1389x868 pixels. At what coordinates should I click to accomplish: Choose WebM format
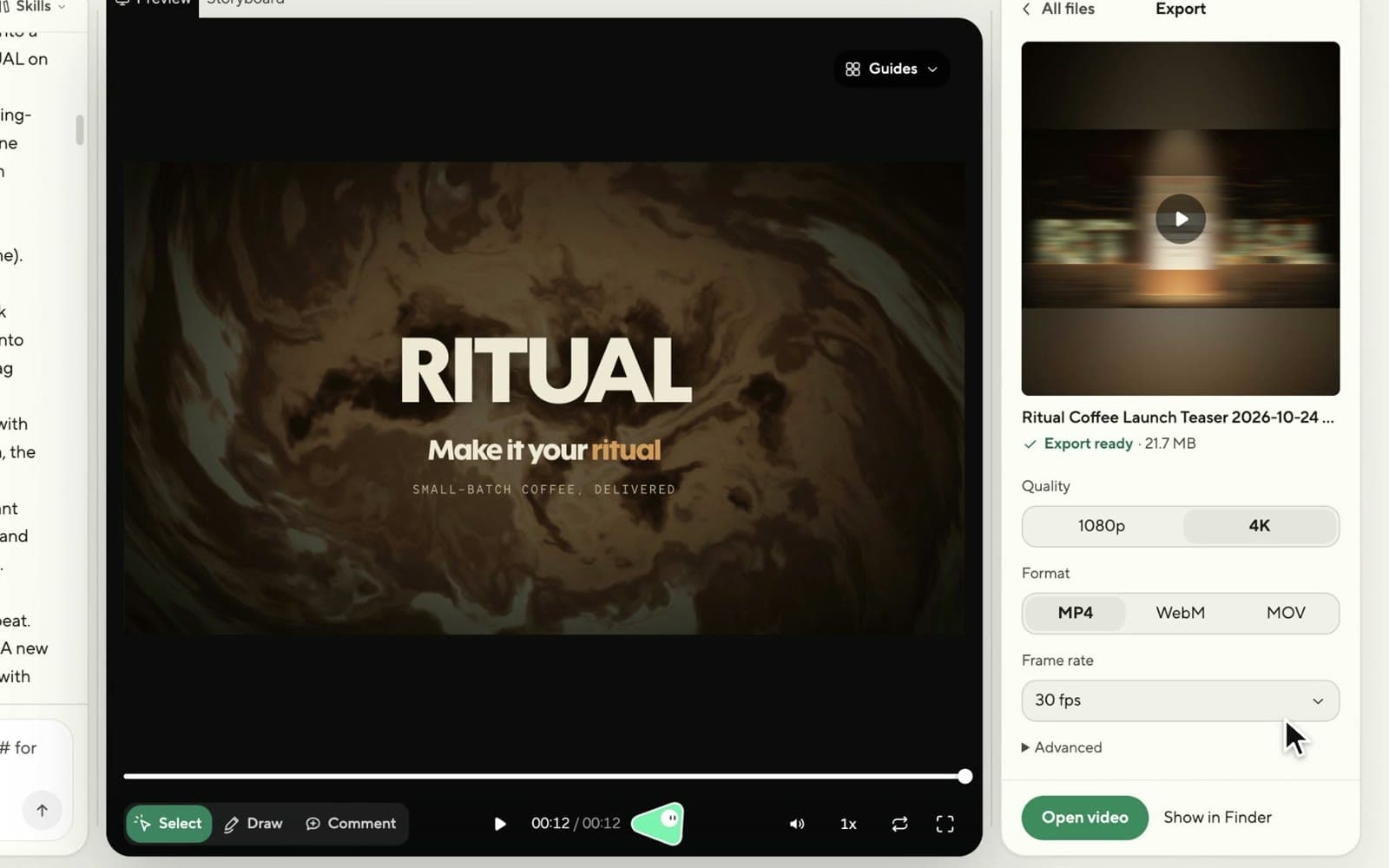(1180, 613)
